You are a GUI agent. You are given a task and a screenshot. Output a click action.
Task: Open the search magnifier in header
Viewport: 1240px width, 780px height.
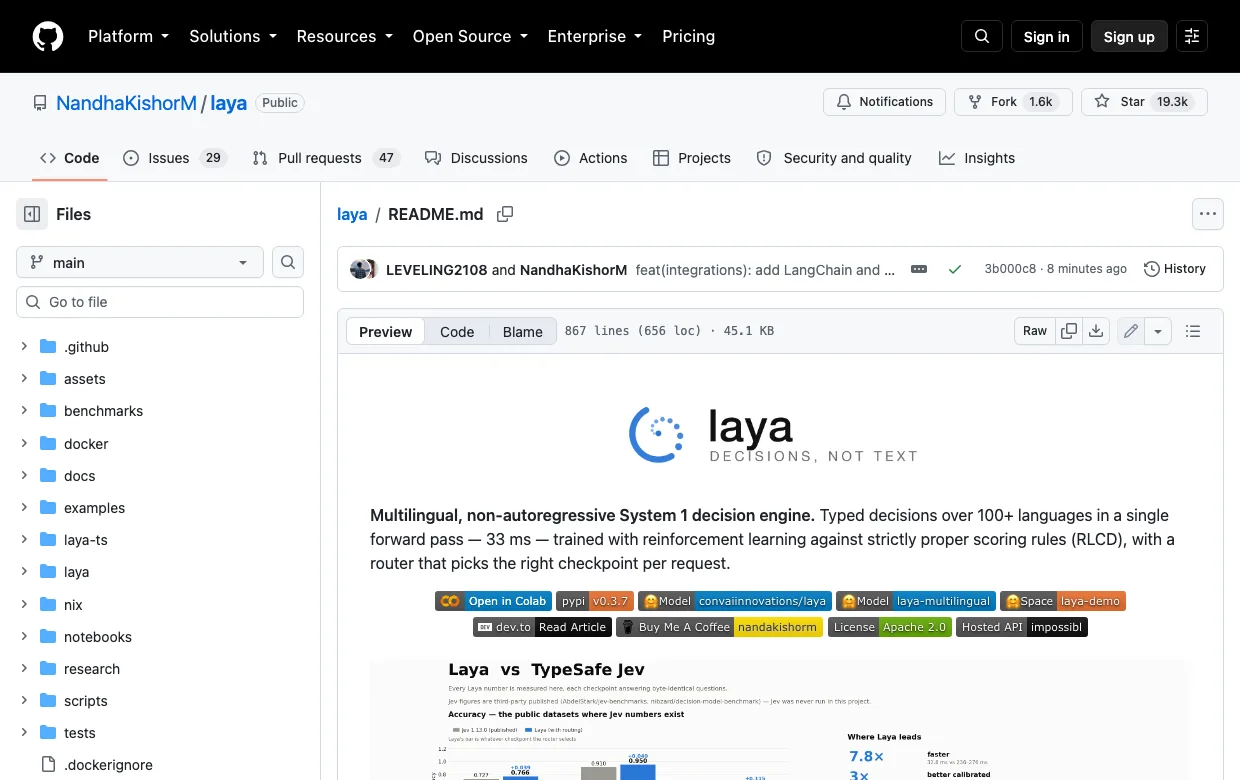982,36
